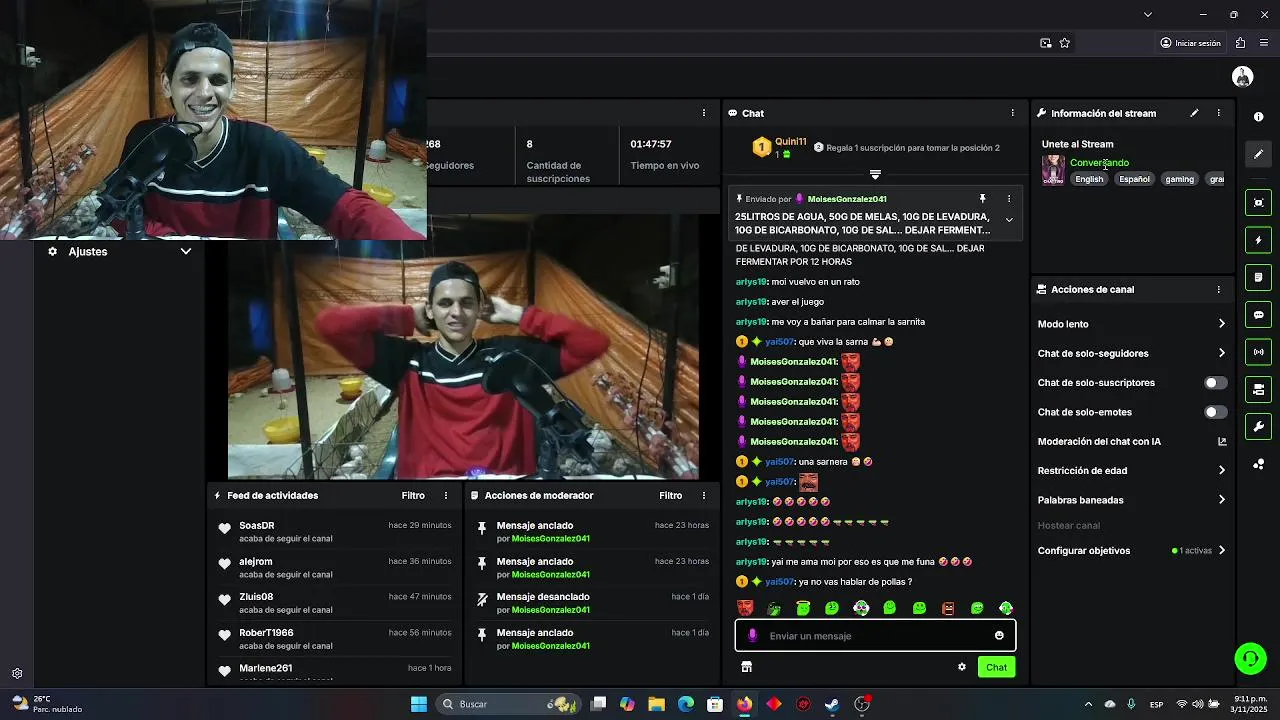This screenshot has height=720, width=1280.
Task: Select the gaming tag
Action: 1179,179
